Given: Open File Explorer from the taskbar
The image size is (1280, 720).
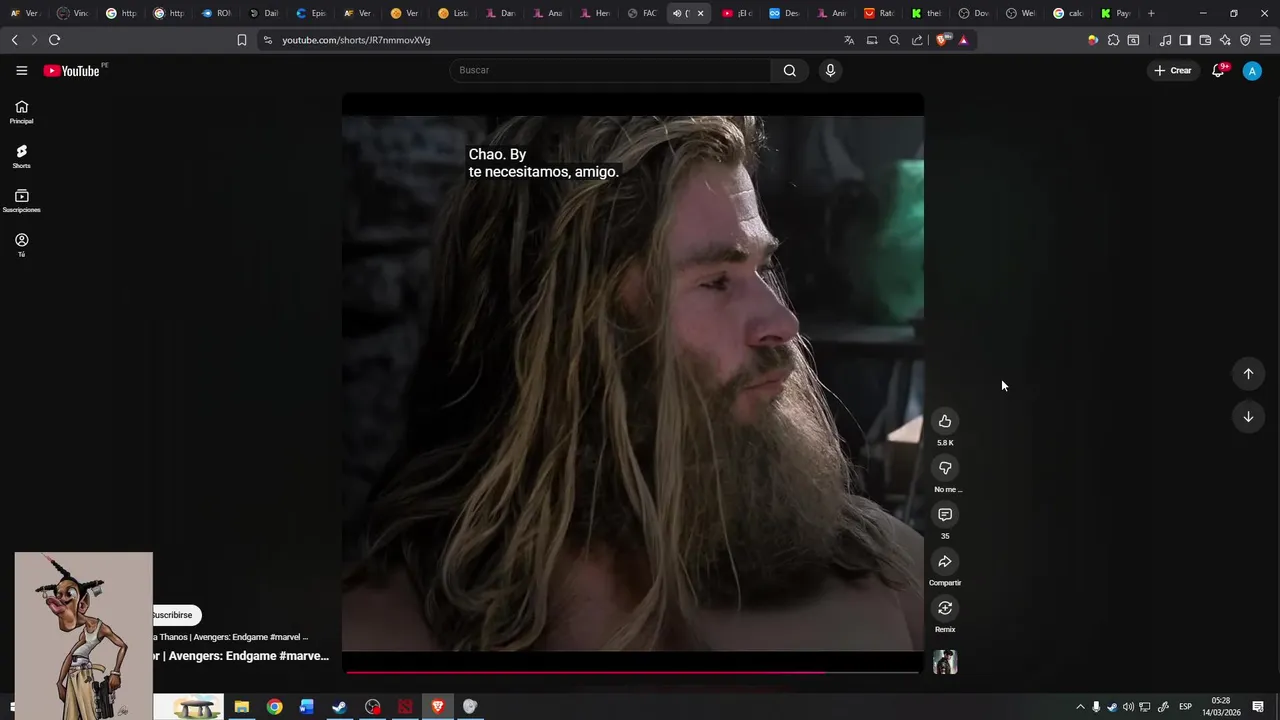Looking at the screenshot, I should point(241,707).
